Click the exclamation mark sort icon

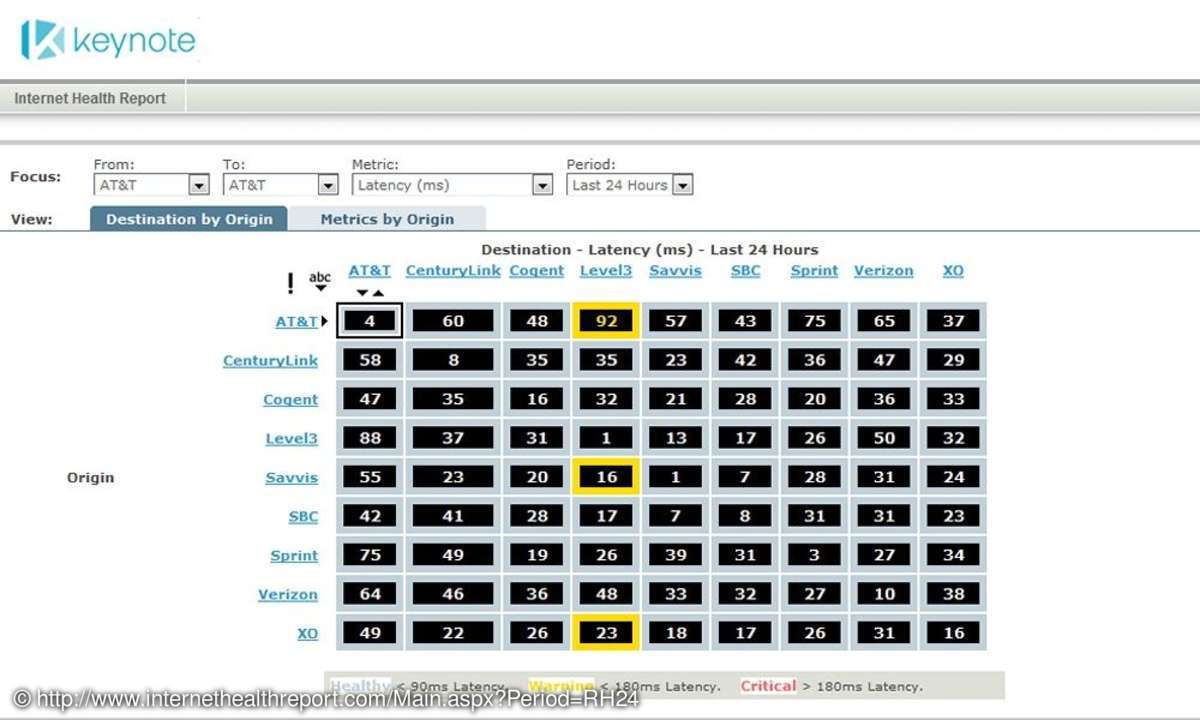[x=291, y=284]
